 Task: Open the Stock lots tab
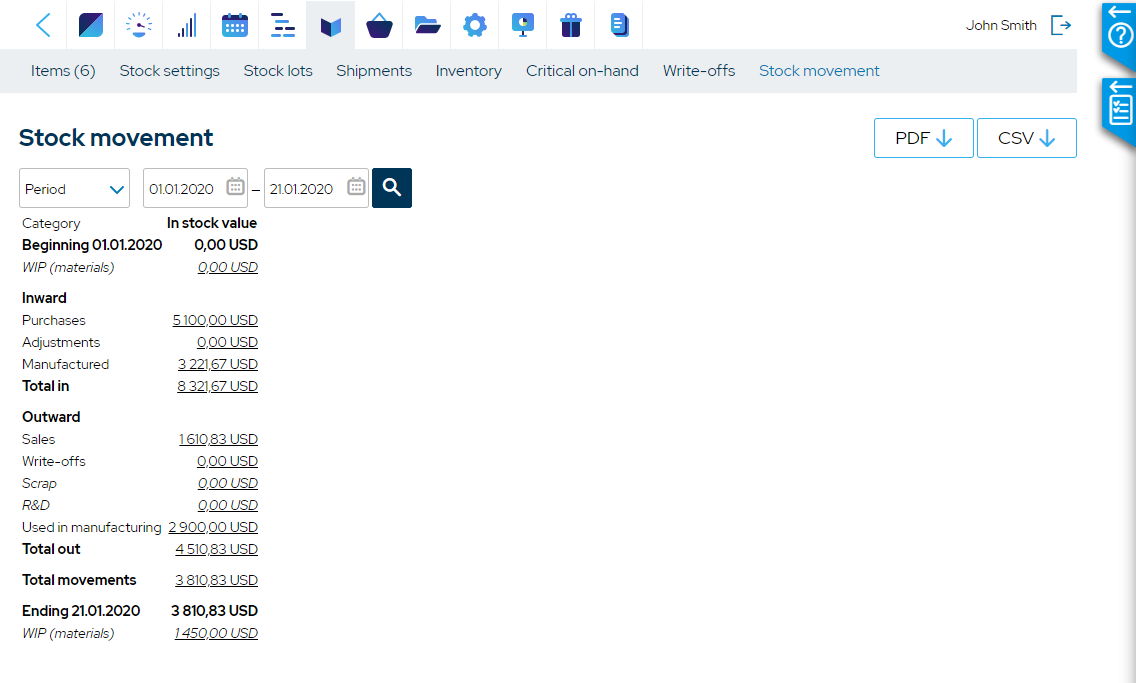[x=278, y=71]
